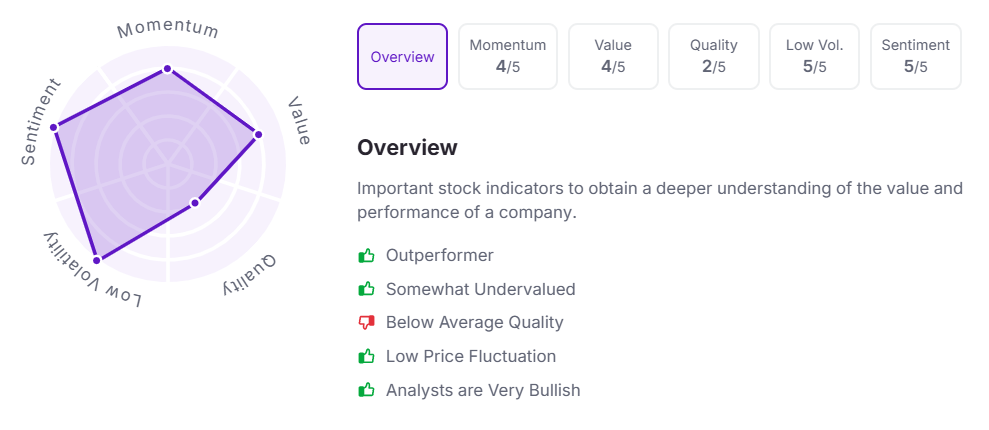This screenshot has height=430, width=989.
Task: Click the Sentiment data point on radar chart
Action: pos(54,127)
